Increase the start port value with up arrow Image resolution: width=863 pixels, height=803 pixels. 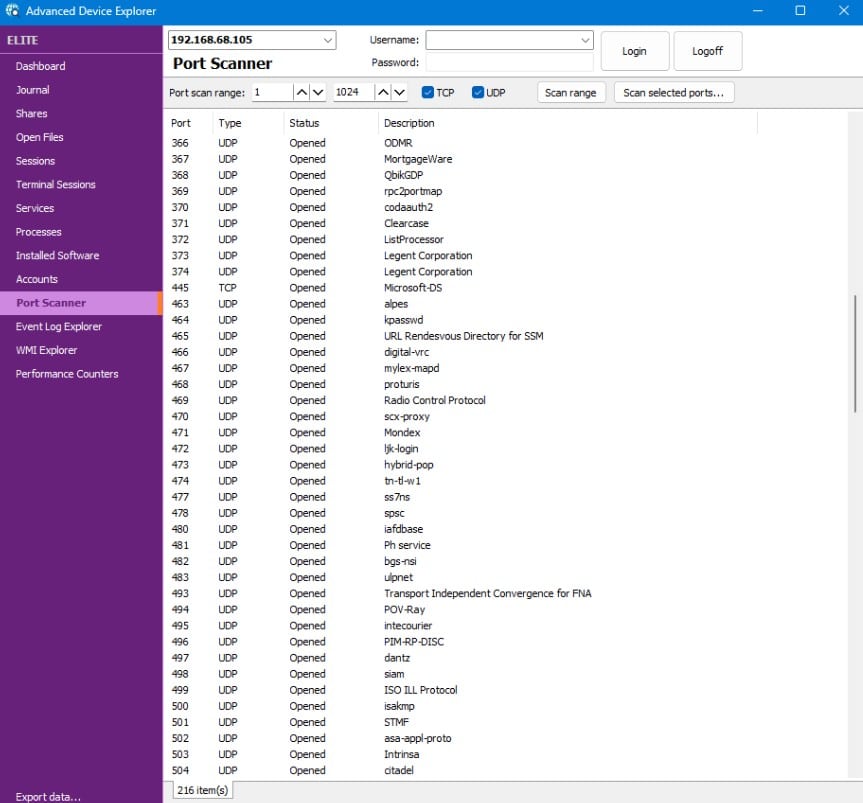302,92
